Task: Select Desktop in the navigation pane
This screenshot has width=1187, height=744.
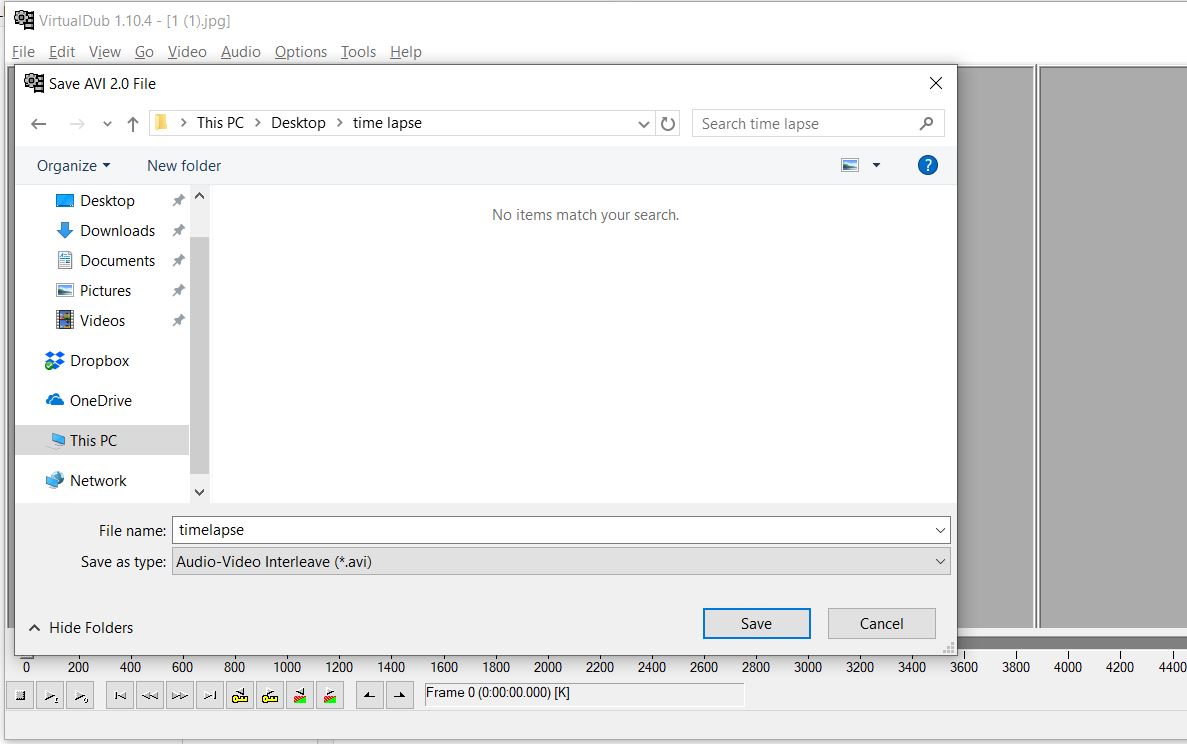Action: tap(107, 201)
